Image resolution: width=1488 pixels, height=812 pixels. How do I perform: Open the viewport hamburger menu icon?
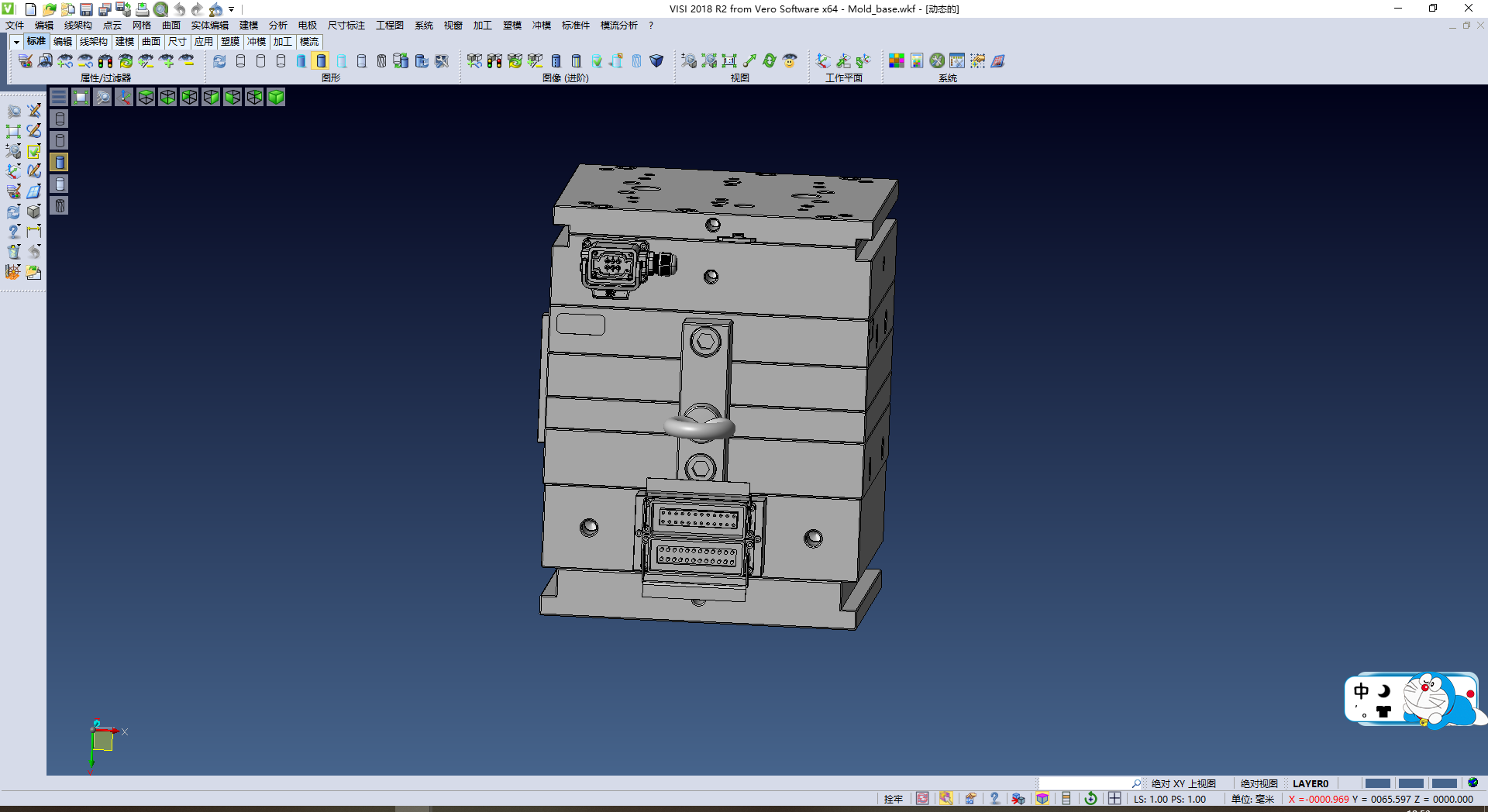[59, 97]
